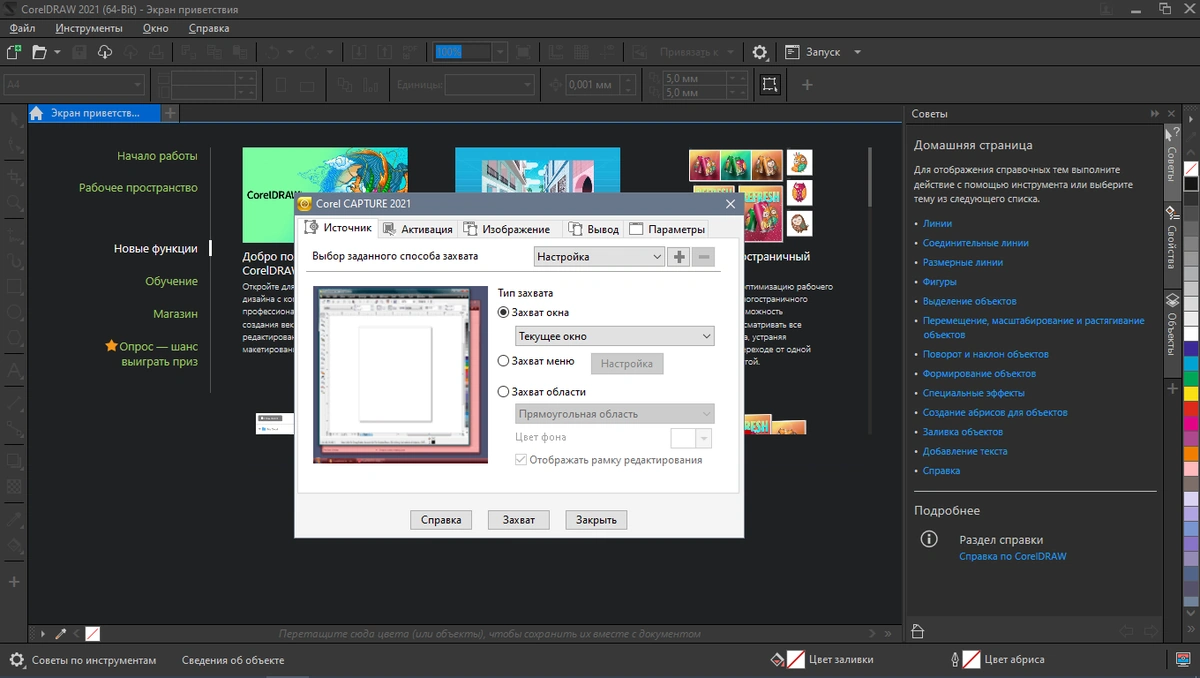Click the capture preview thumbnail in dialog

400,375
